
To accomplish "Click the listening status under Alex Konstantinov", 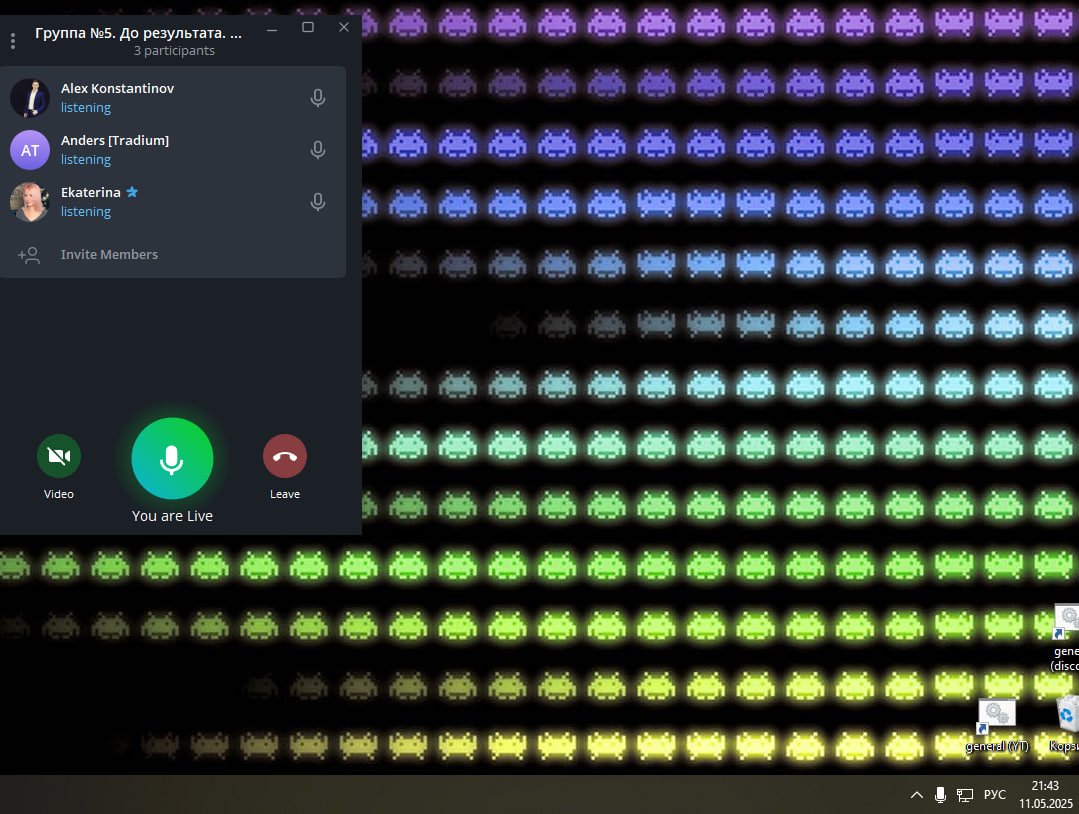I will tap(86, 107).
